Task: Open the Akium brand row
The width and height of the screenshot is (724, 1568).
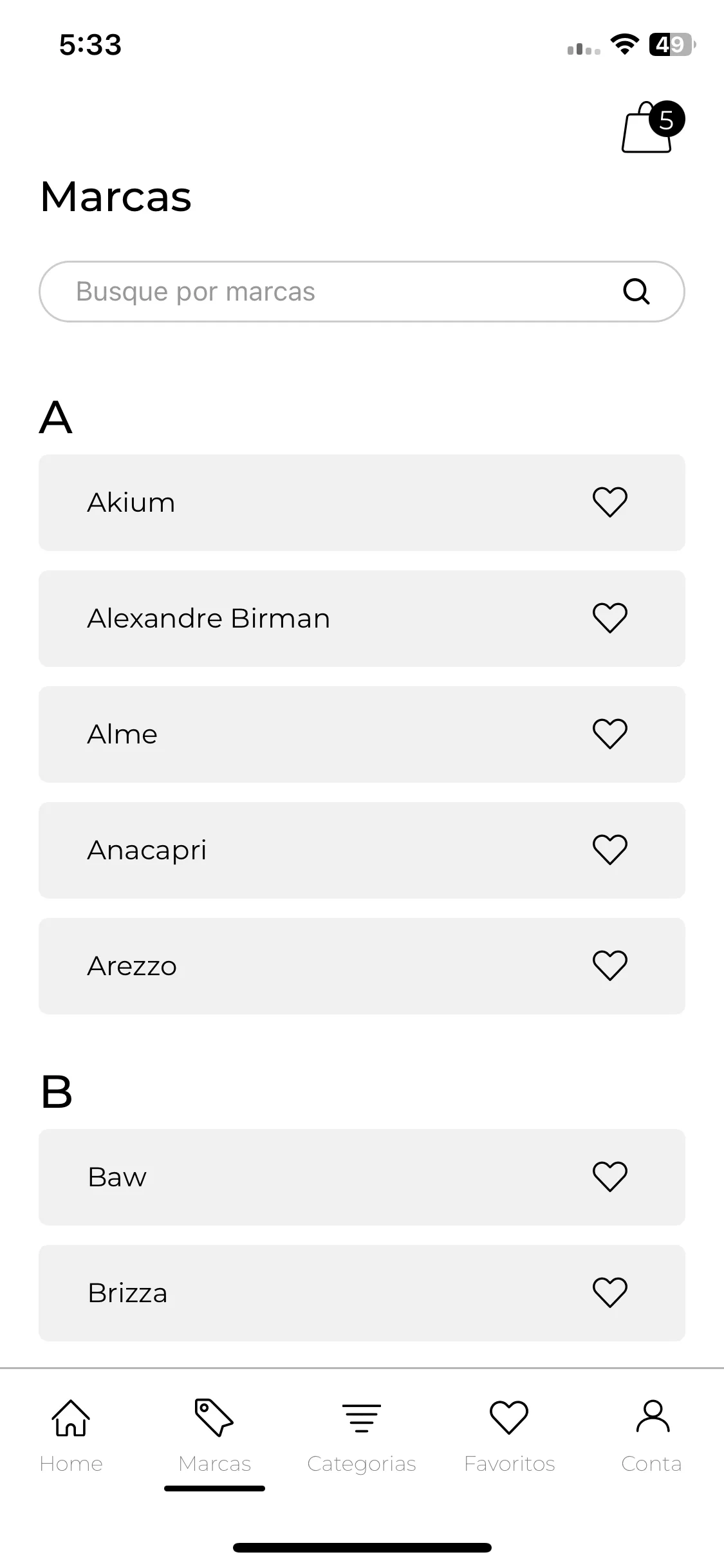Action: [x=362, y=503]
